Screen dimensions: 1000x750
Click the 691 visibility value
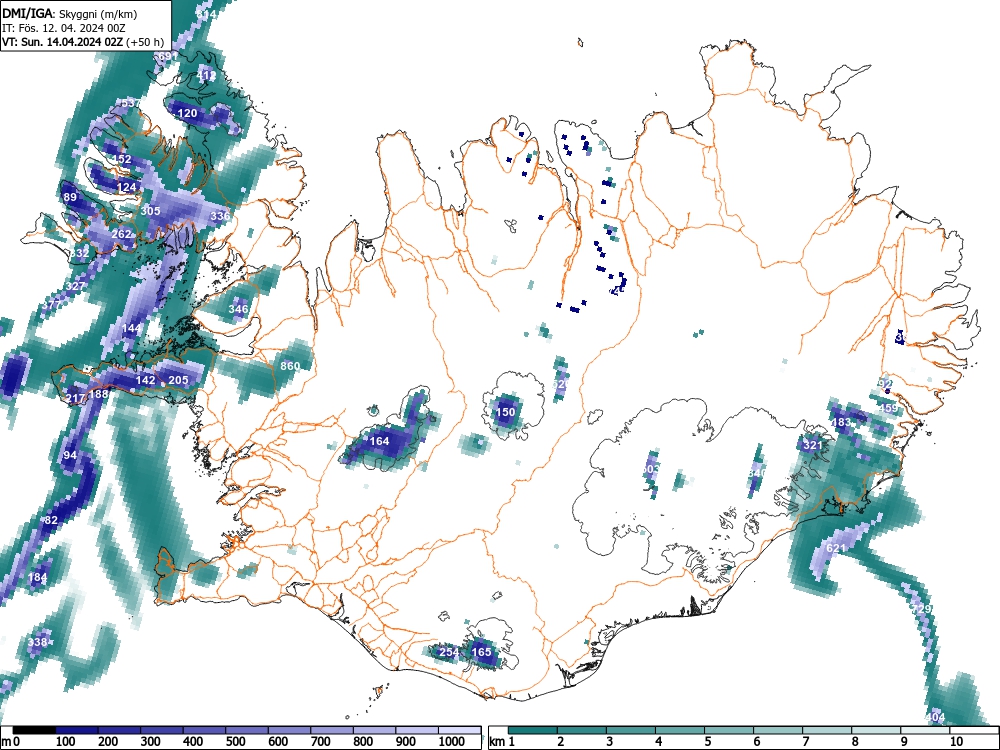point(168,57)
